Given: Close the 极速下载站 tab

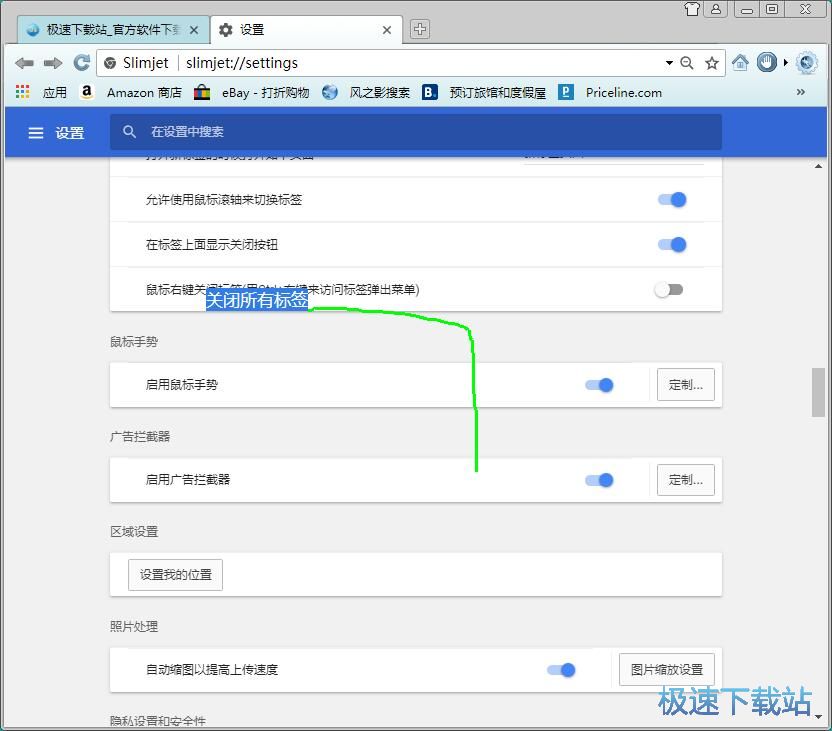Looking at the screenshot, I should [194, 30].
